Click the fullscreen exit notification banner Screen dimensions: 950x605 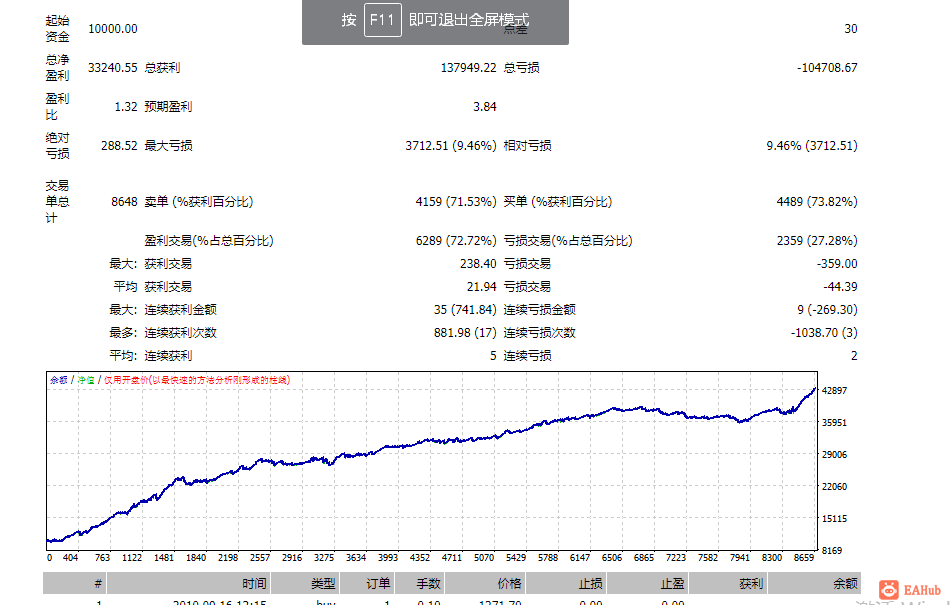(x=435, y=22)
